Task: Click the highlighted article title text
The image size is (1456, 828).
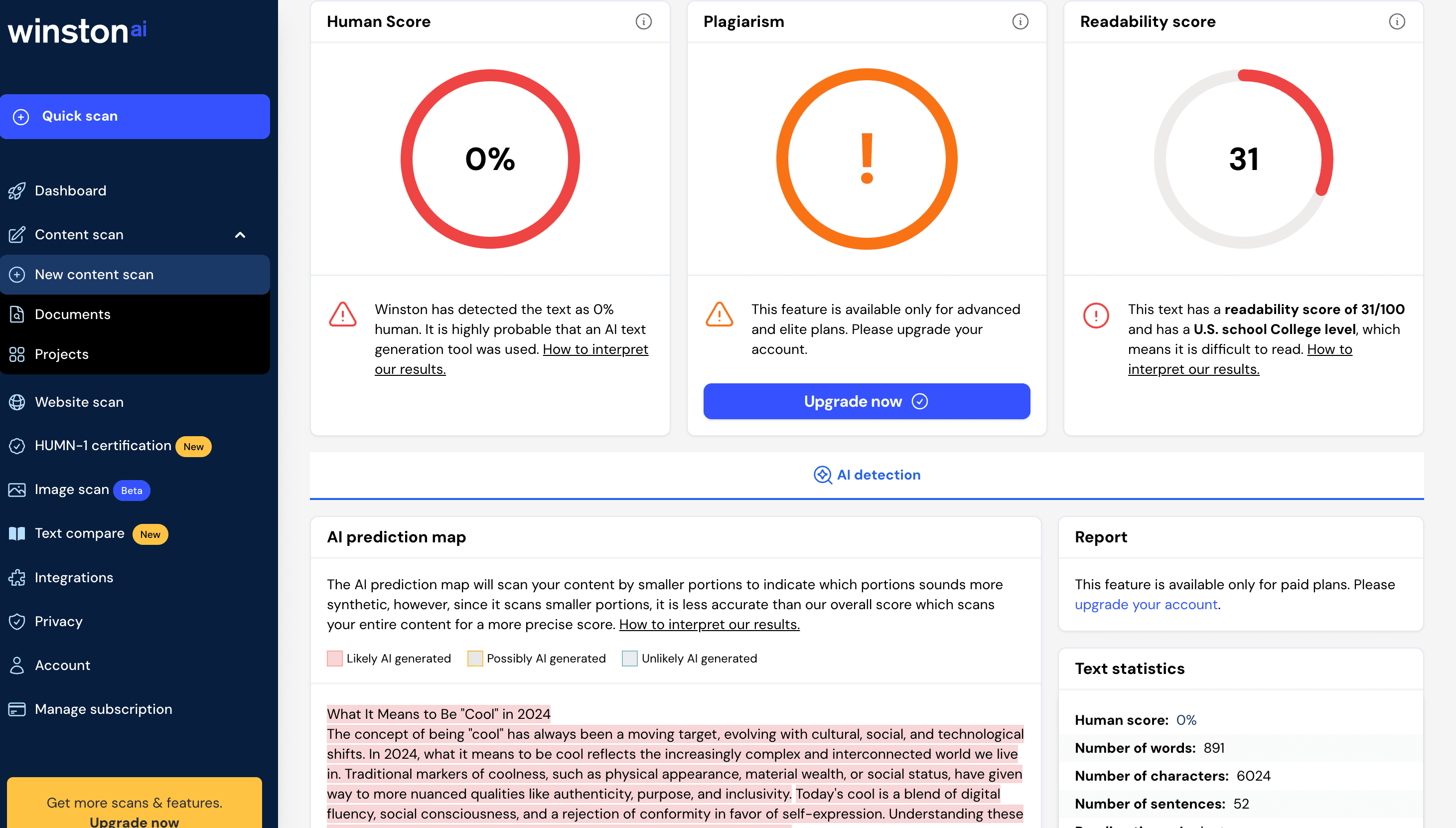Action: 438,714
